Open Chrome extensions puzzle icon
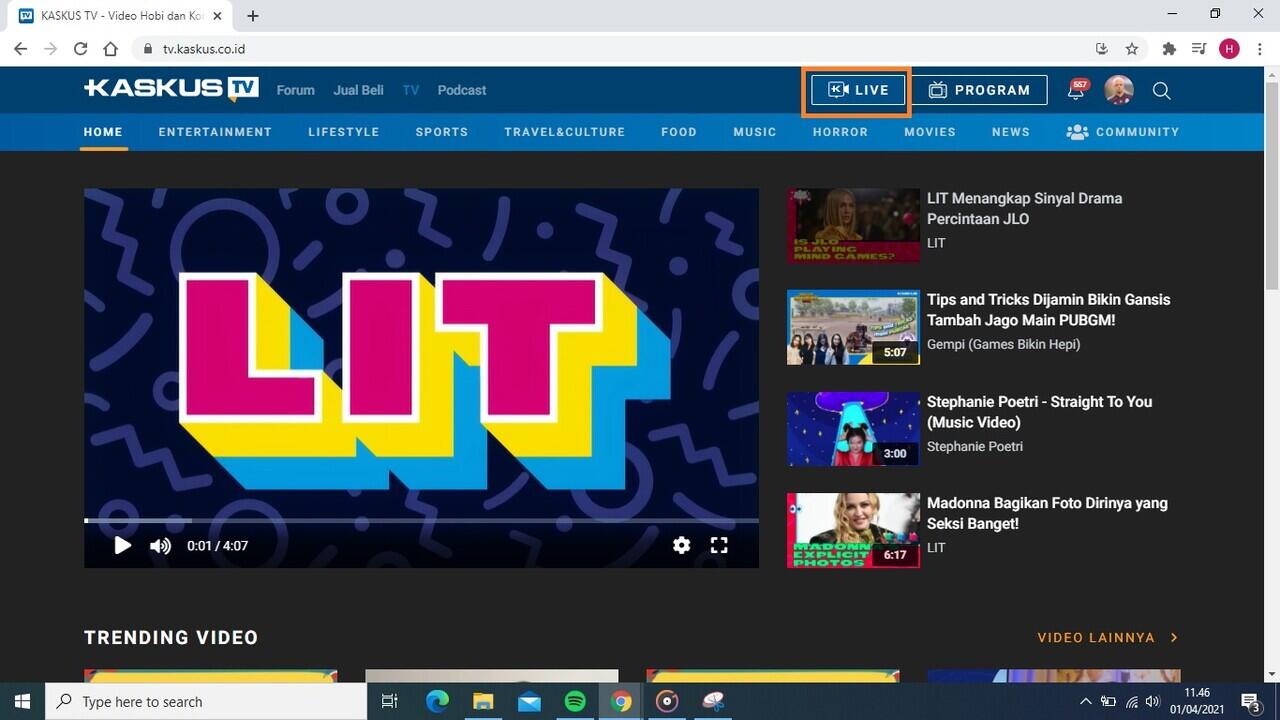1280x720 pixels. pos(1169,48)
